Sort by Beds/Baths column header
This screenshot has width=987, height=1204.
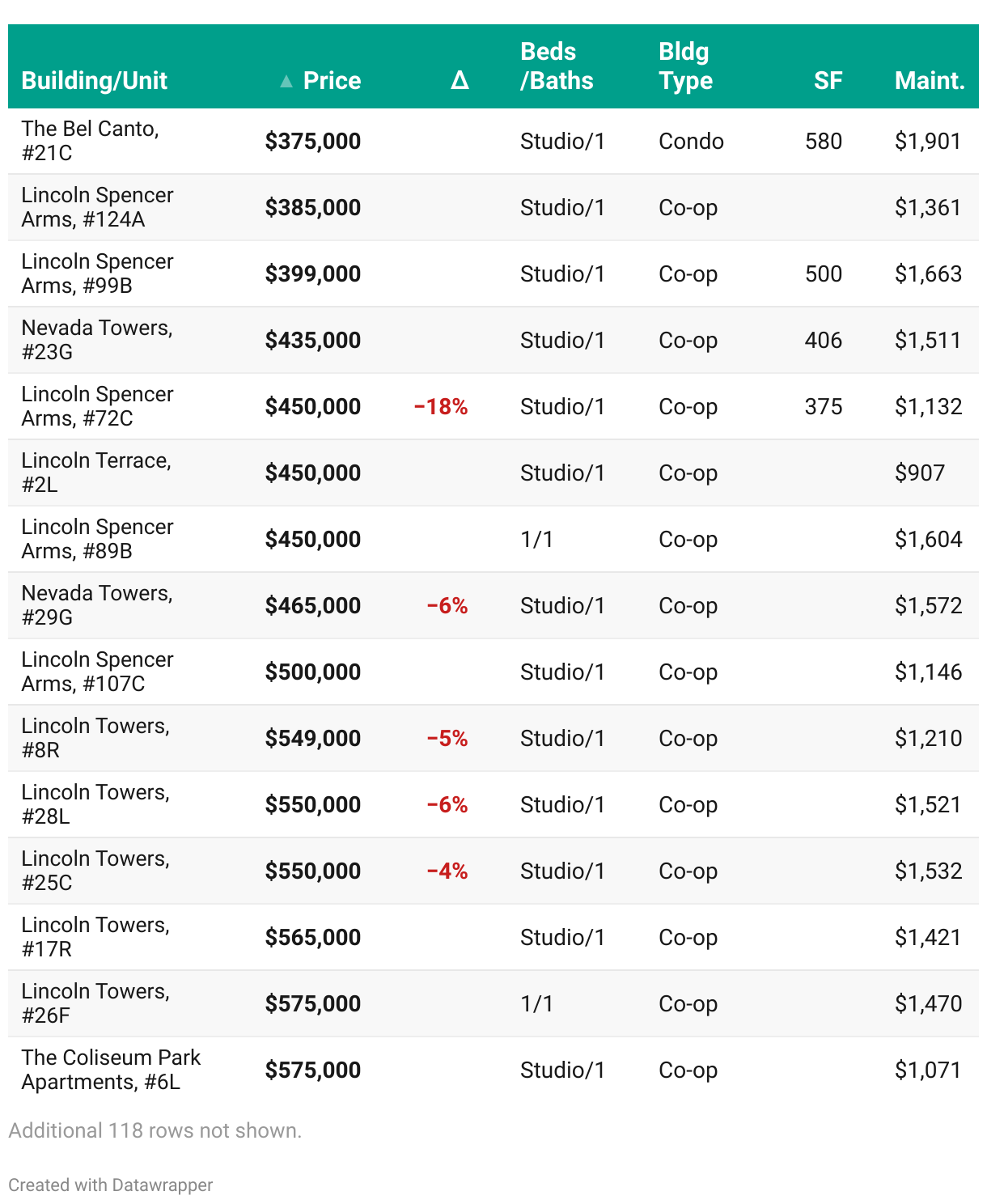tap(557, 66)
